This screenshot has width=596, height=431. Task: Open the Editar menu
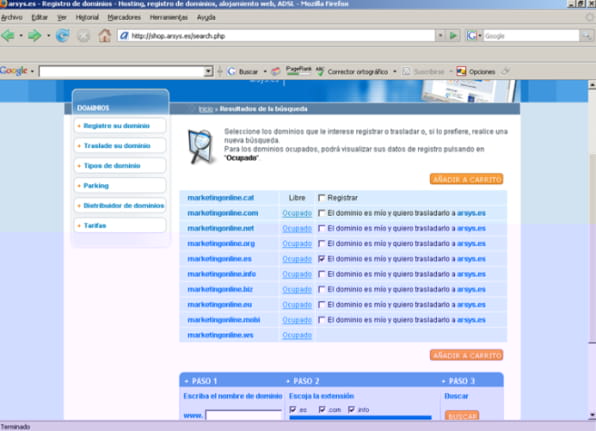40,17
